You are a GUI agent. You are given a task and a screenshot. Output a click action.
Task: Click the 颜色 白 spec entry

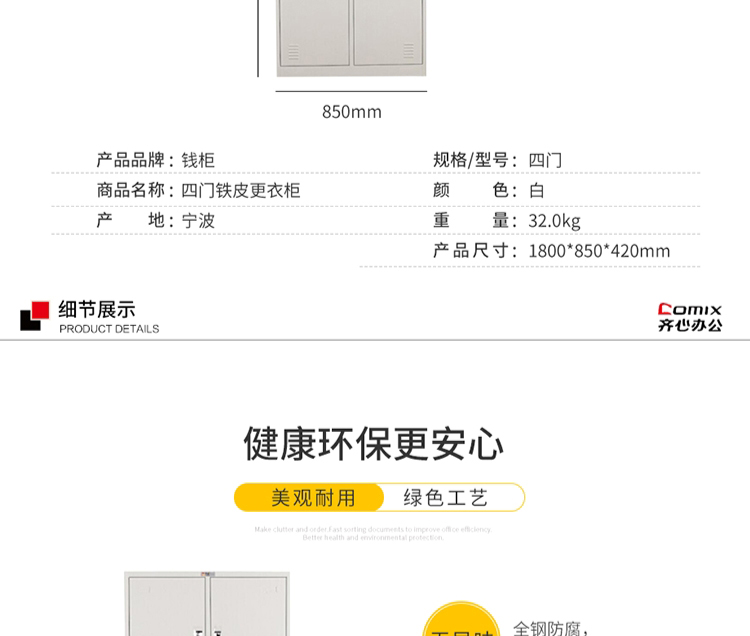click(488, 190)
